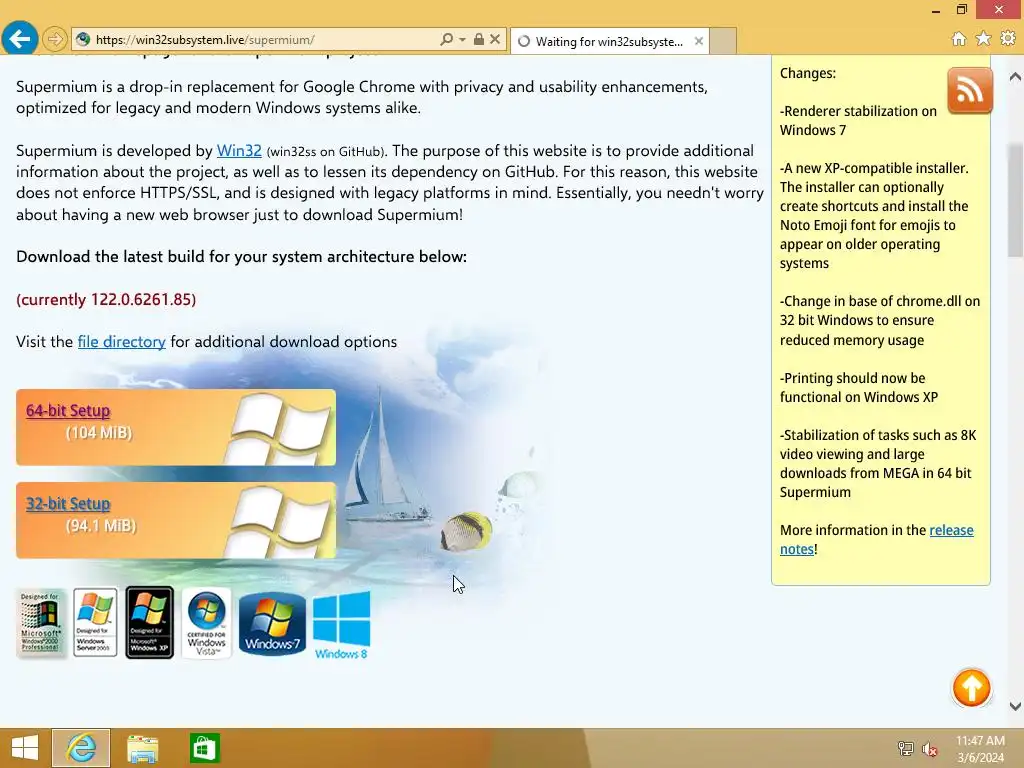The height and width of the screenshot is (768, 1024).
Task: Open the Tools gear menu
Action: [x=1008, y=38]
